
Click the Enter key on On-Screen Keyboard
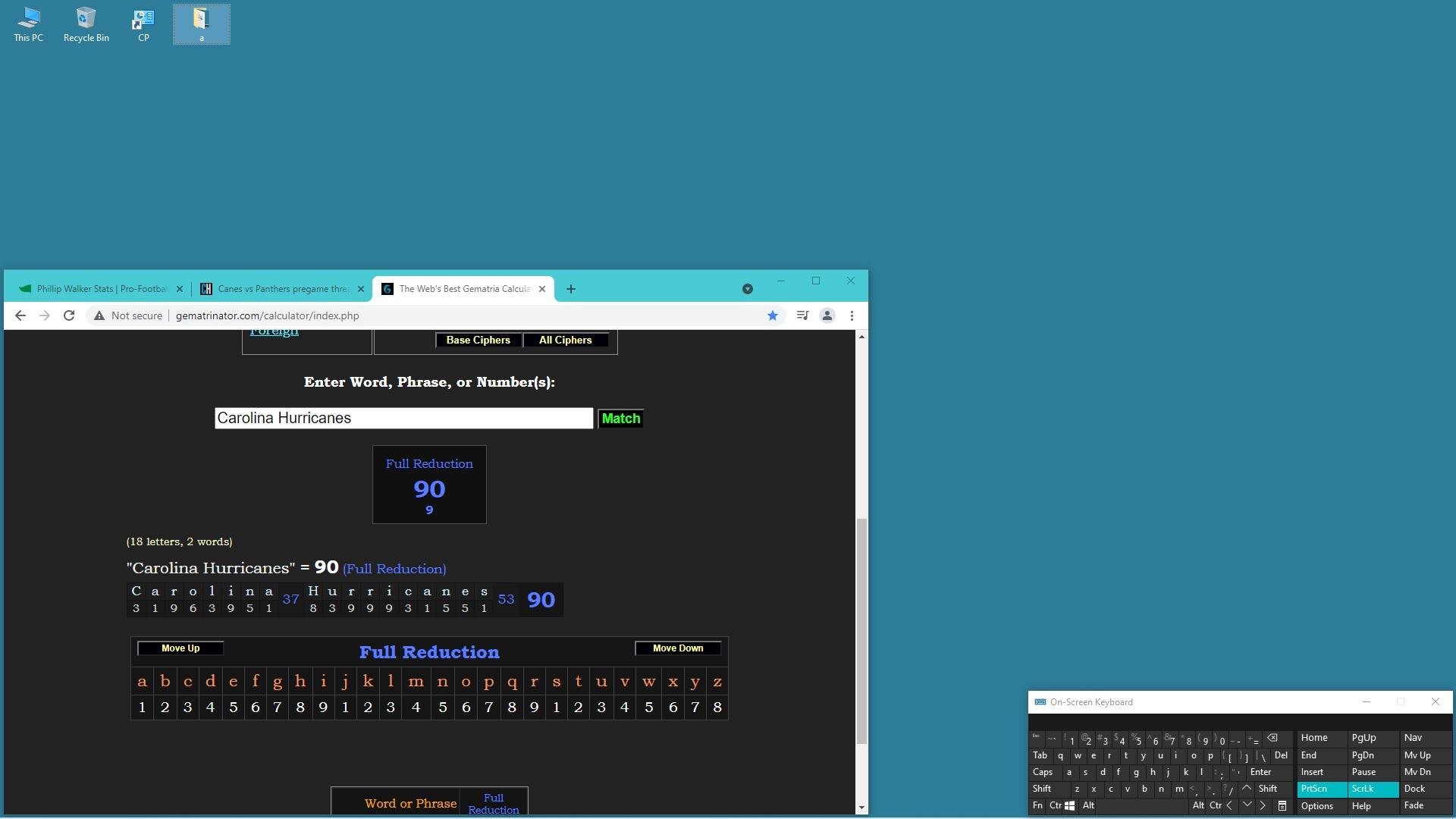pos(1269,772)
